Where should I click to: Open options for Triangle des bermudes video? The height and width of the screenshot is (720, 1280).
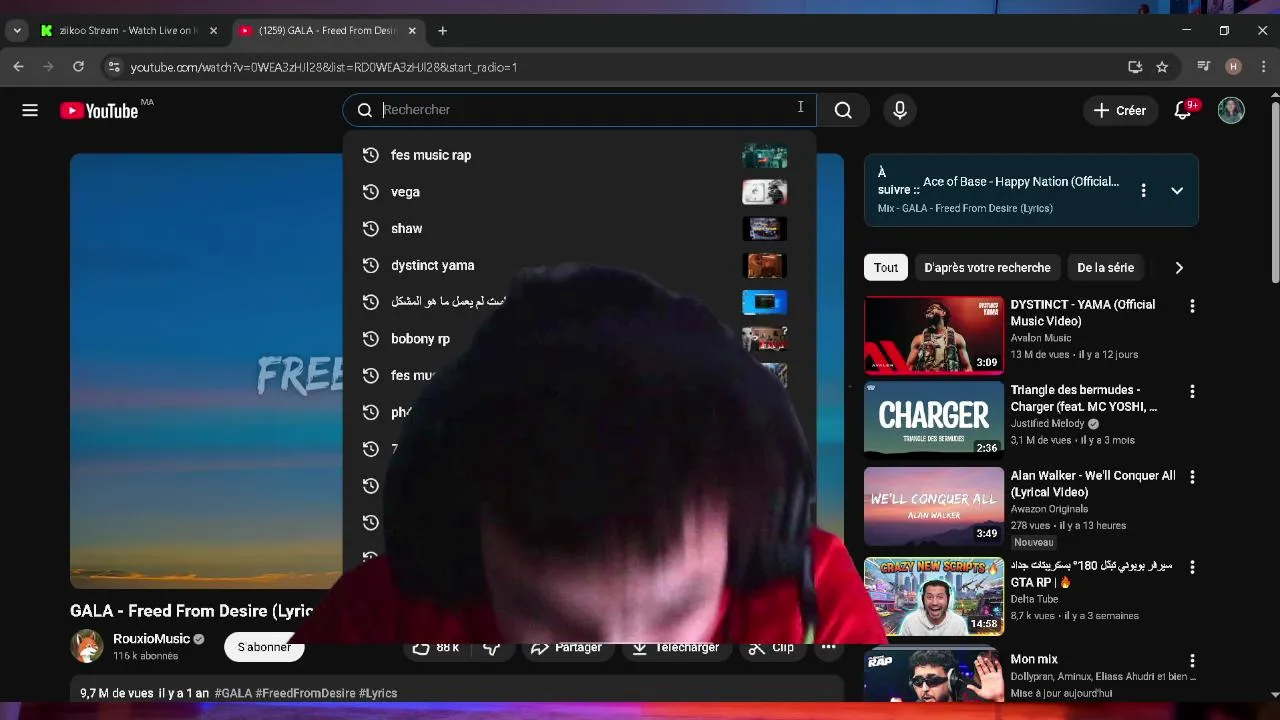tap(1191, 392)
